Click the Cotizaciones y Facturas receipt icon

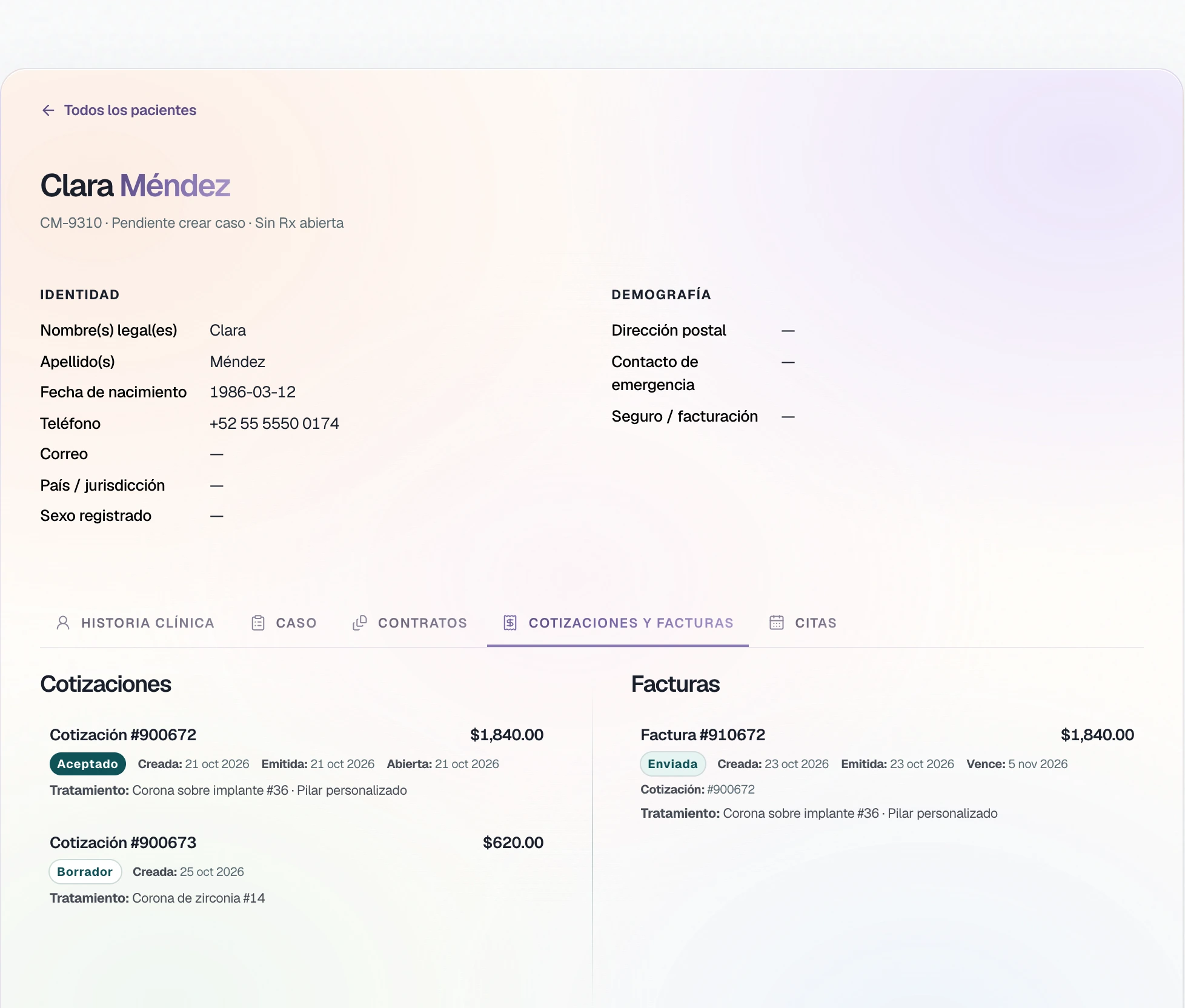[x=510, y=623]
